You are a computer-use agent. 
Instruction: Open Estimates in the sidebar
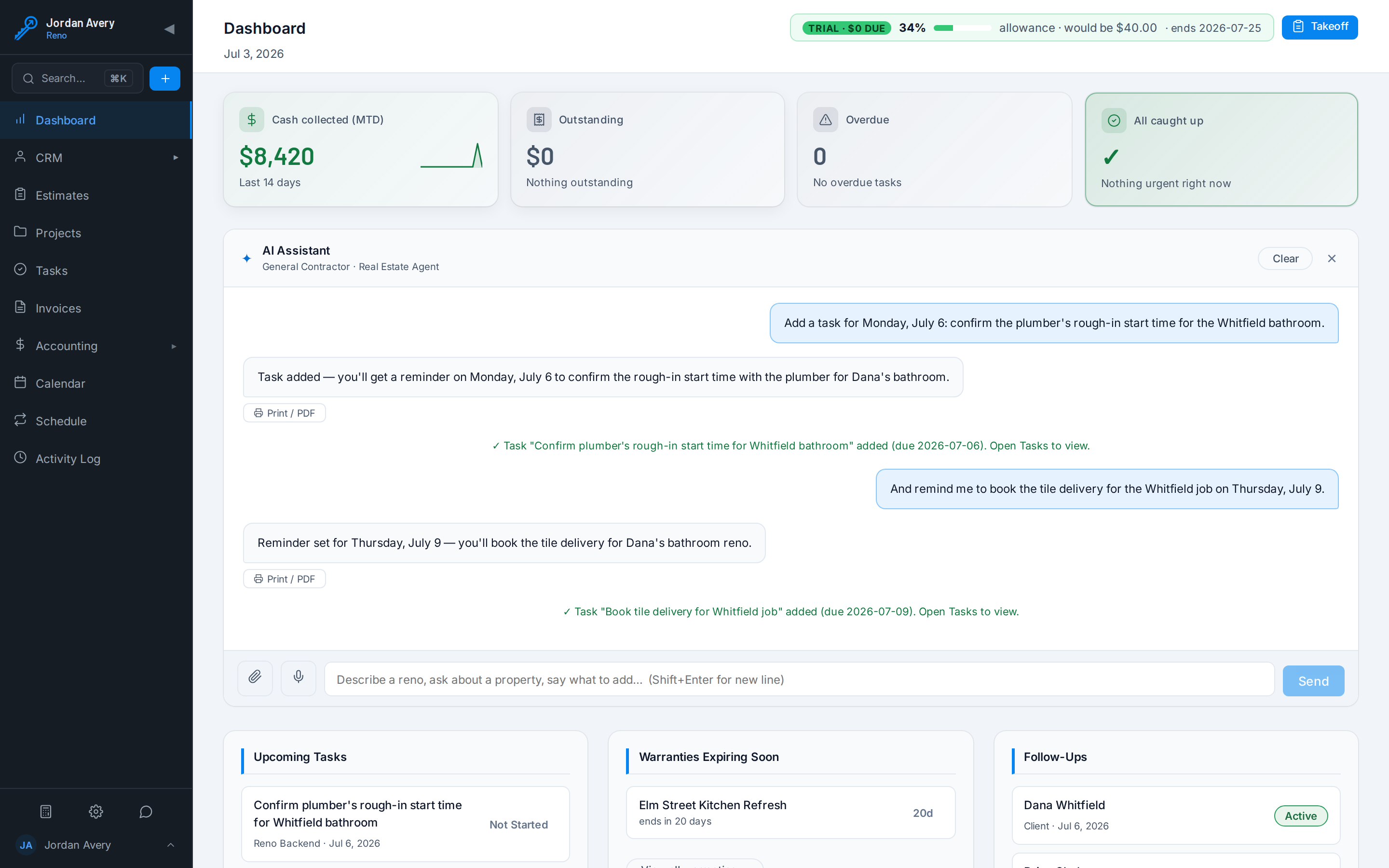[95, 195]
